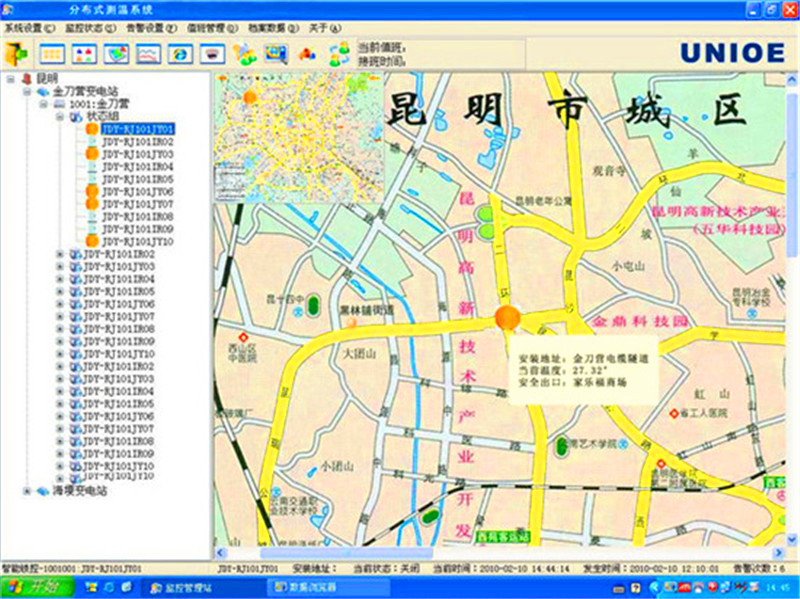Click the orange alarm marker on the map
The image size is (800, 599).
pyautogui.click(x=505, y=318)
